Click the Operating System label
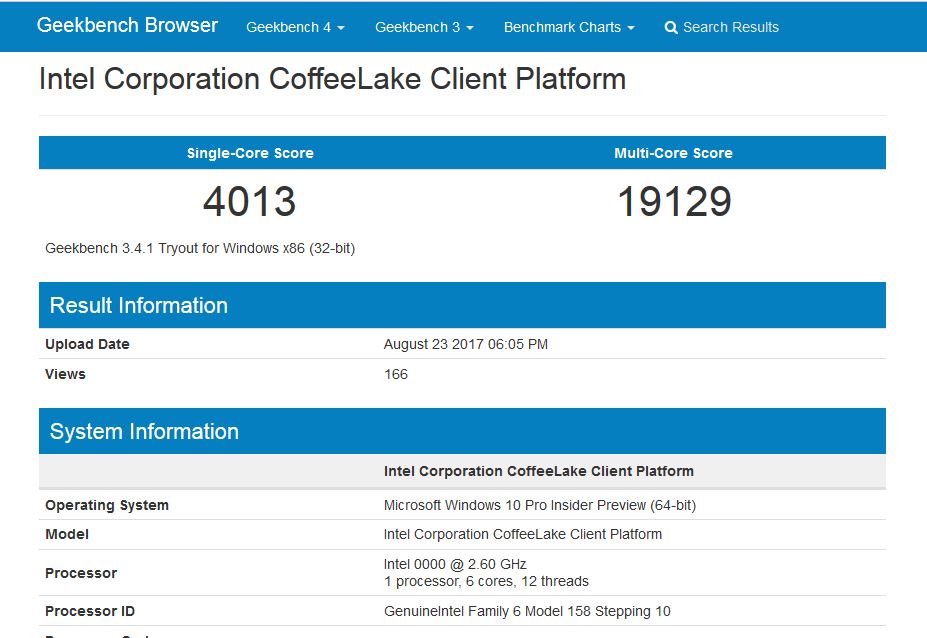Image resolution: width=927 pixels, height=638 pixels. 107,506
